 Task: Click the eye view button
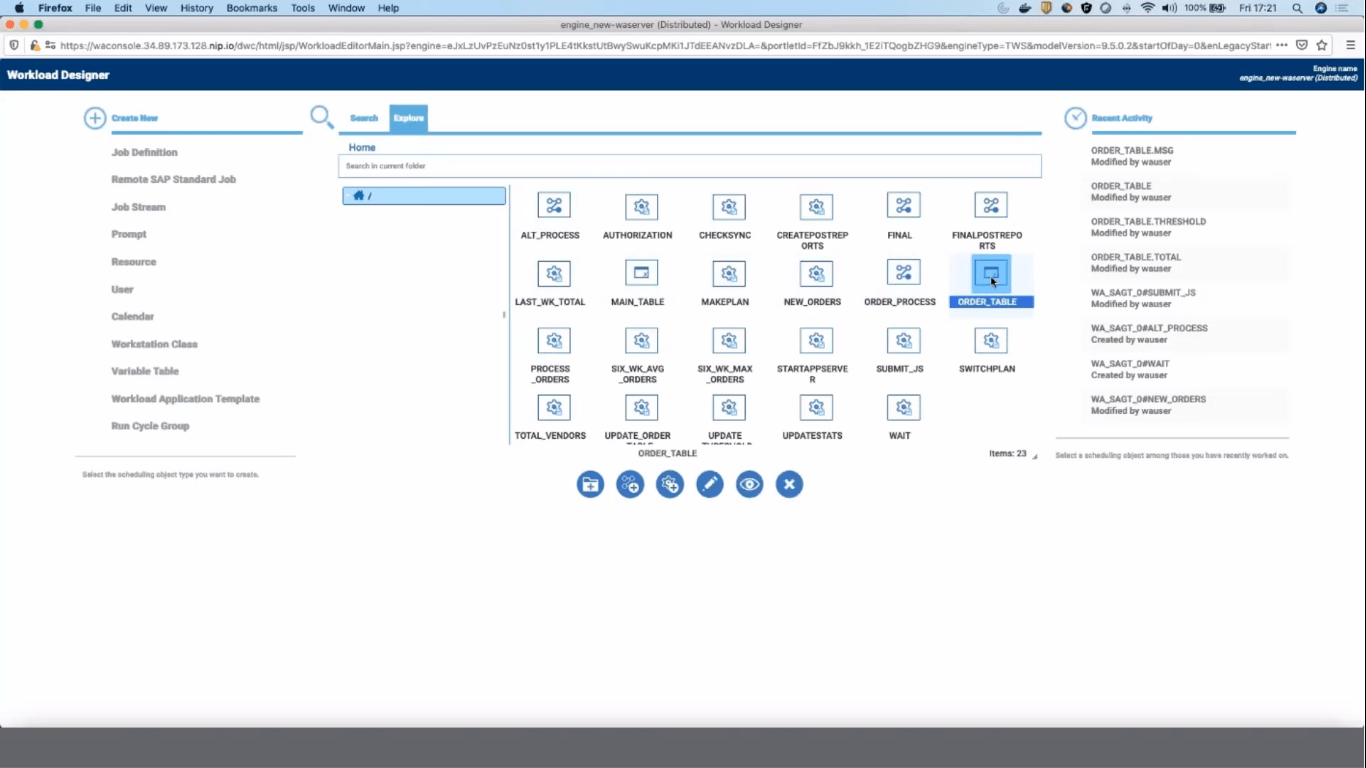tap(749, 485)
